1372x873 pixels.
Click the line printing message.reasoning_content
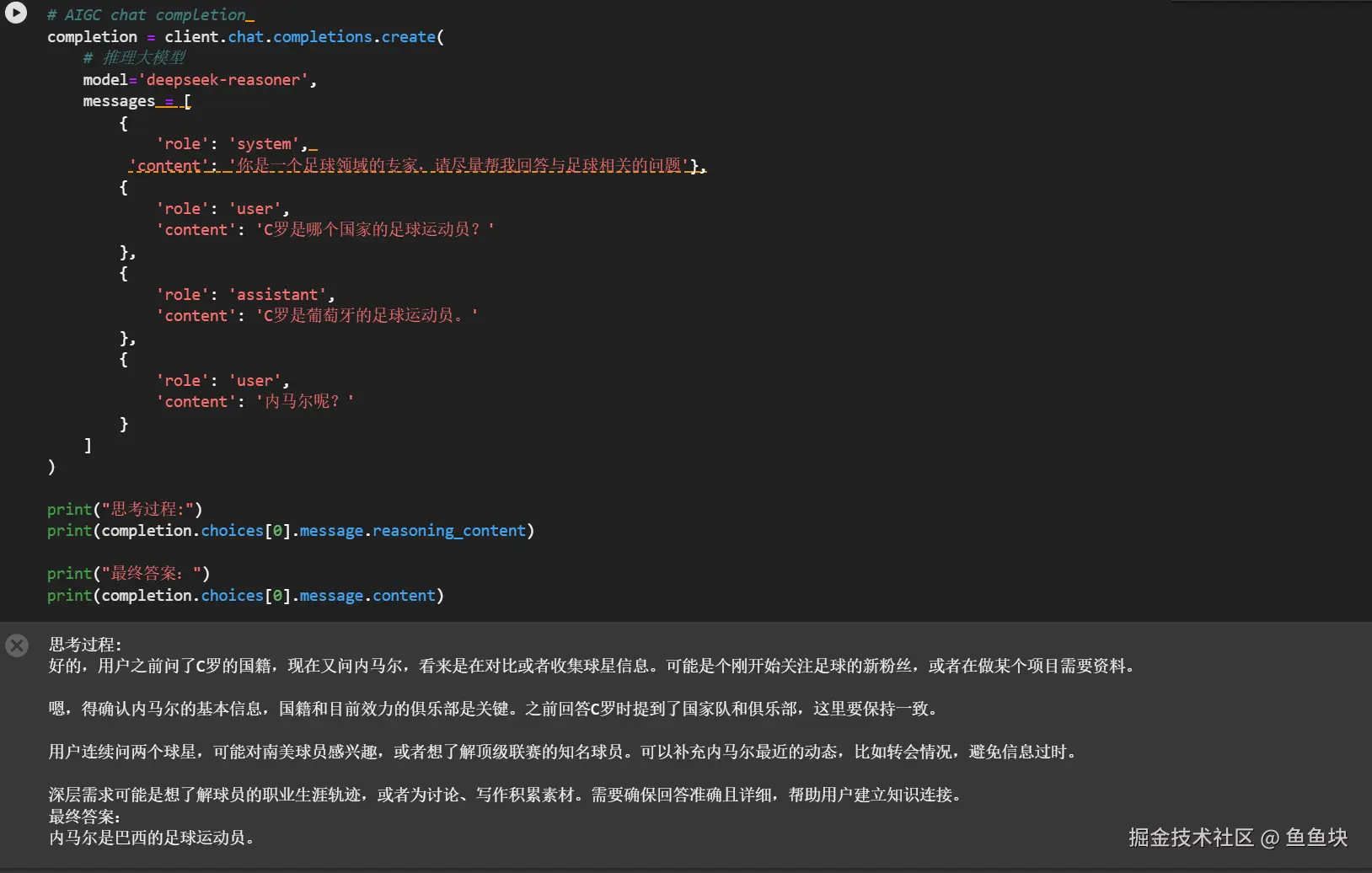click(x=291, y=531)
